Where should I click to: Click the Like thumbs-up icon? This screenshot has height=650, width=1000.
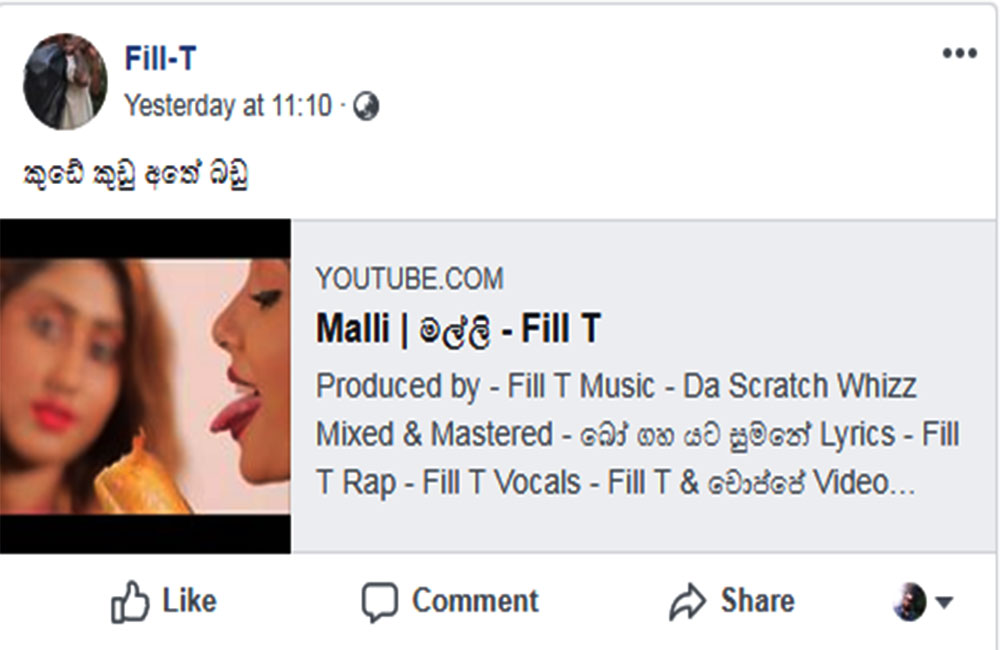pos(131,601)
